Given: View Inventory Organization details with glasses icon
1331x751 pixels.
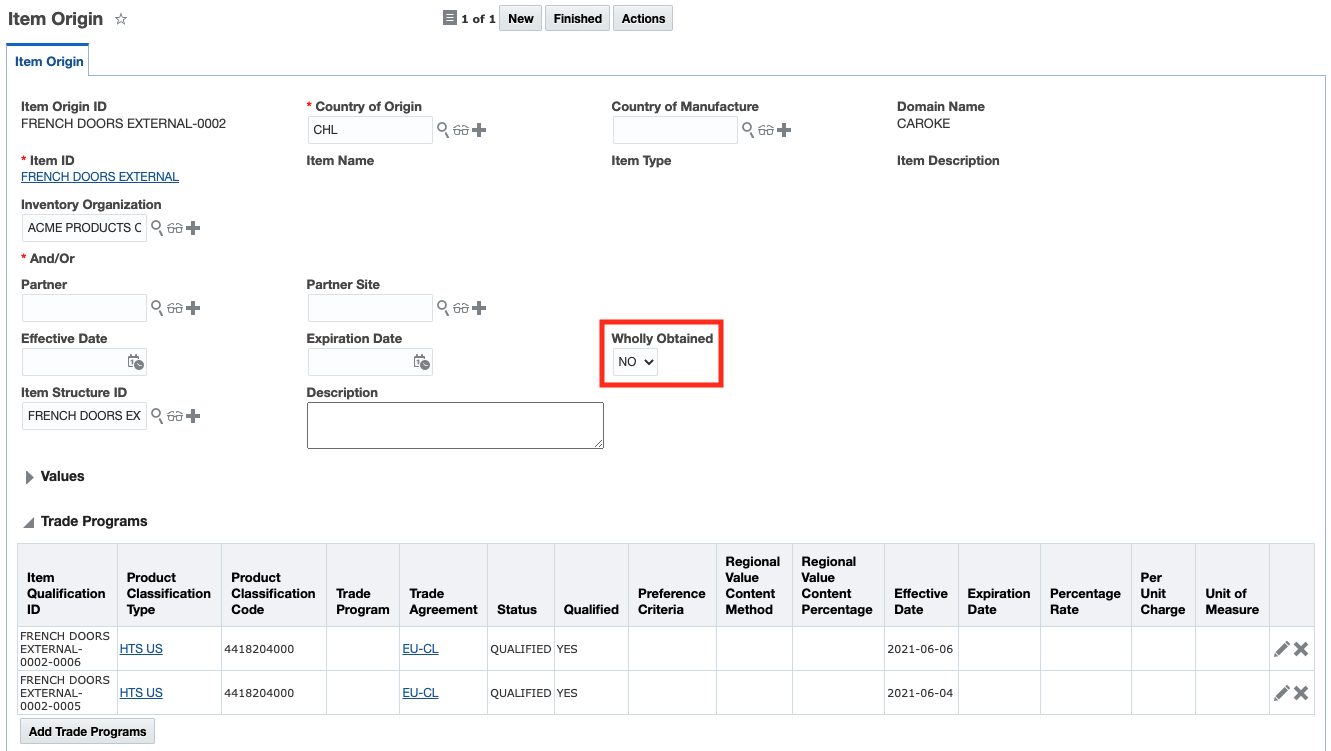Looking at the screenshot, I should tap(175, 228).
